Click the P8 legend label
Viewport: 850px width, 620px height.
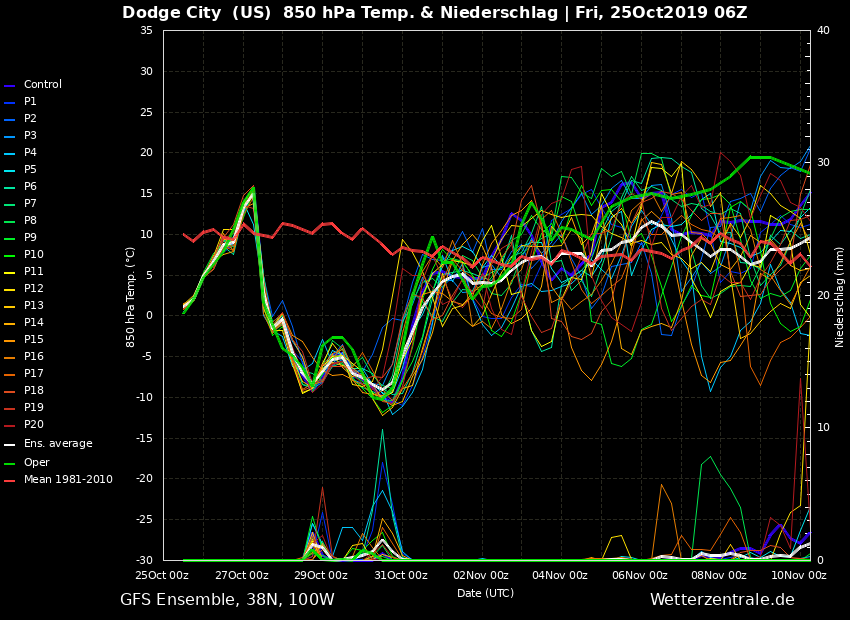pyautogui.click(x=30, y=220)
